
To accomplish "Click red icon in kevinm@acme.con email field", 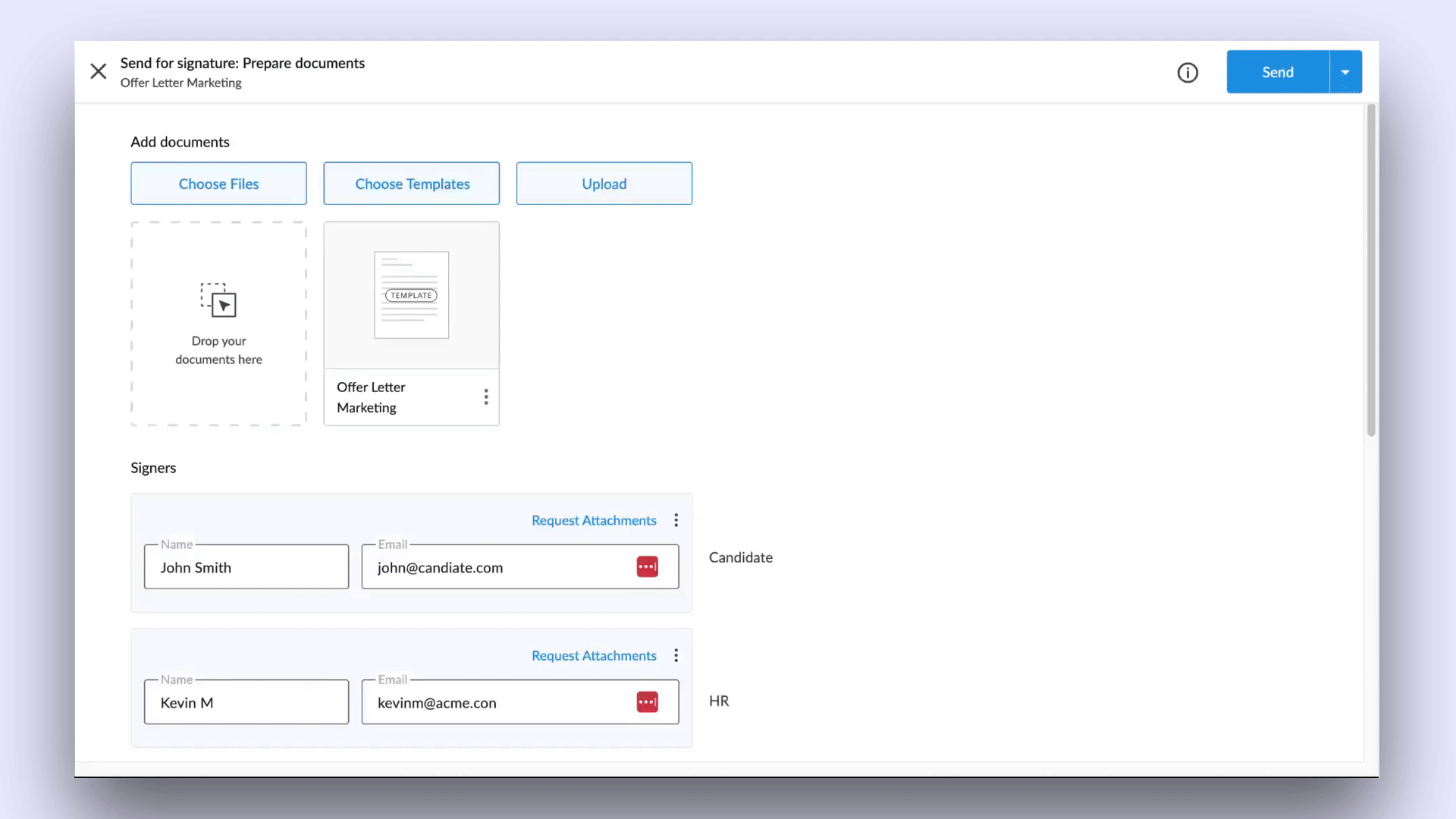I will (x=647, y=701).
